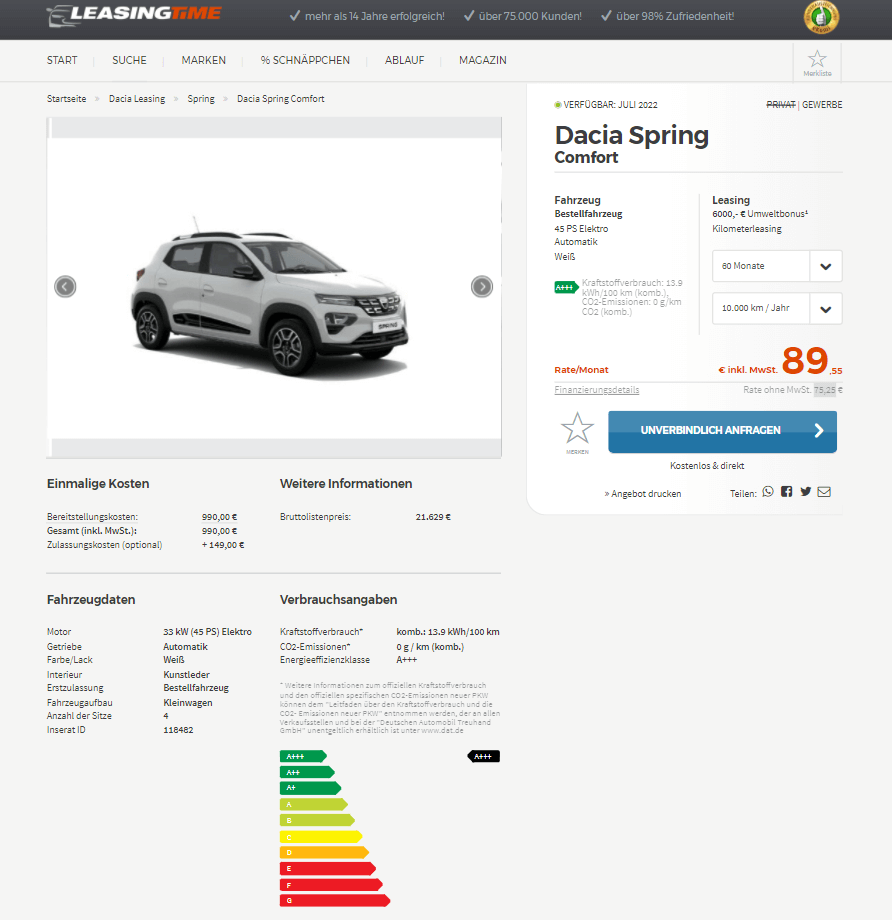Go to Startseite breadcrumb
Image resolution: width=892 pixels, height=920 pixels.
[x=66, y=99]
